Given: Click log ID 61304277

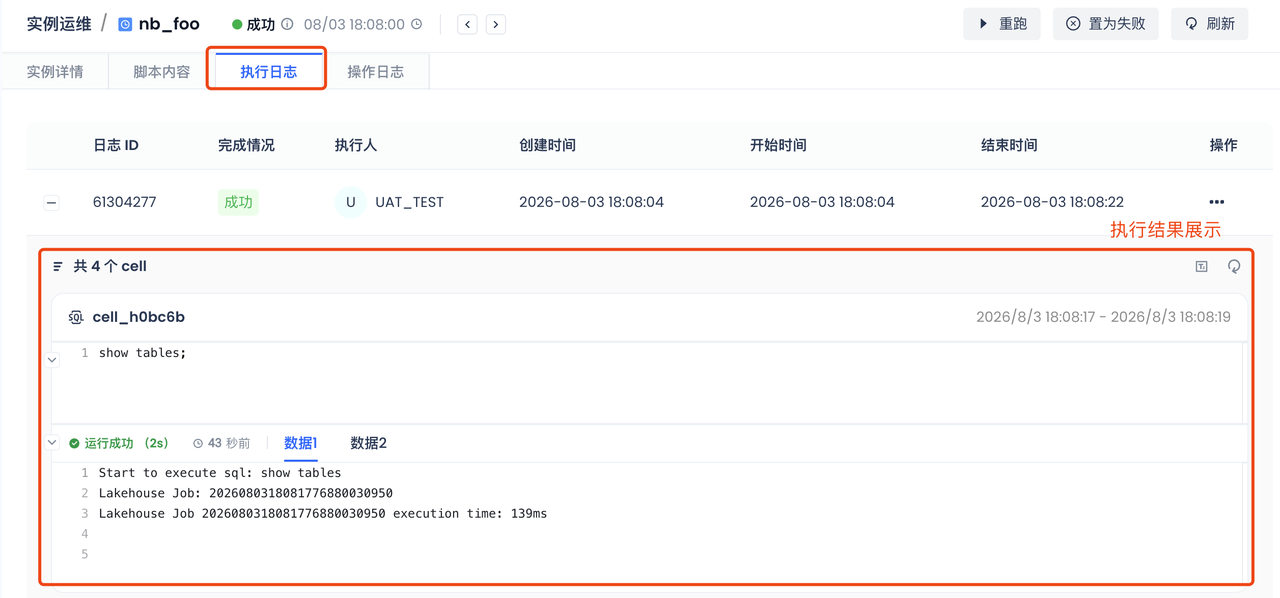Looking at the screenshot, I should (x=124, y=202).
